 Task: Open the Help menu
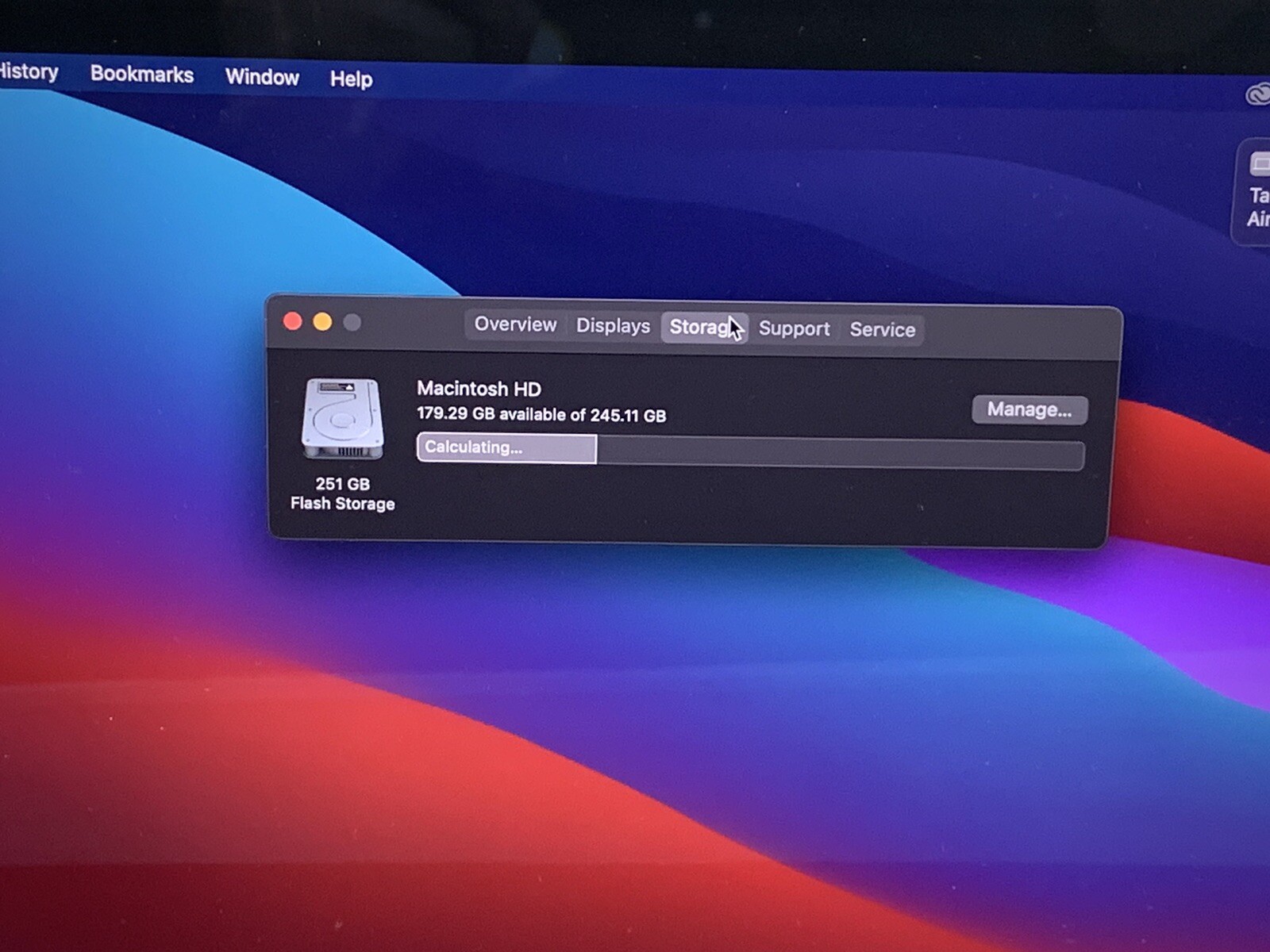[351, 79]
